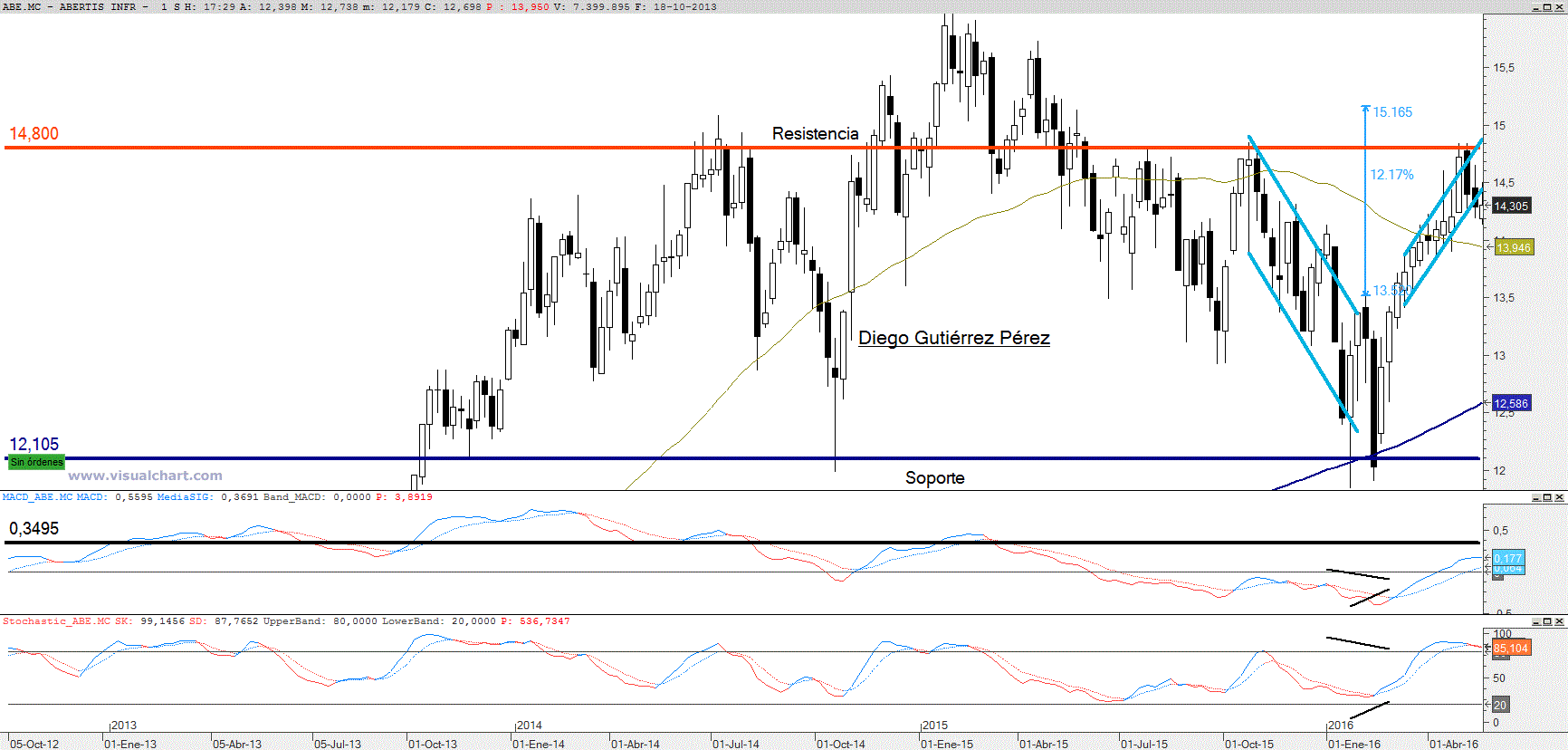Click the 'Stochastic_ABE.MC SK:' header text
The image size is (1568, 750).
(x=68, y=621)
